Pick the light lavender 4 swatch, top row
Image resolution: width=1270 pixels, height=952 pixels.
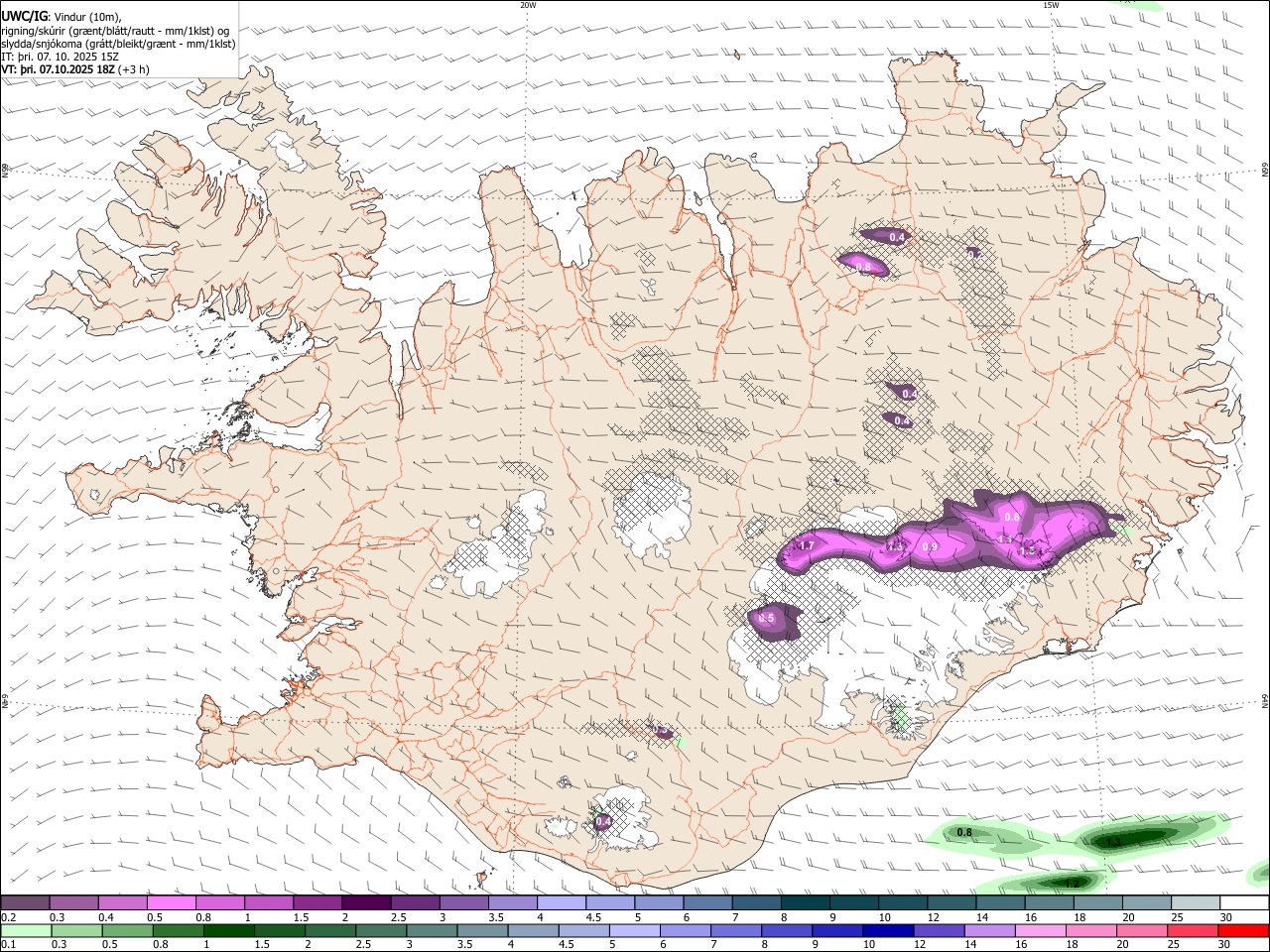[x=562, y=903]
